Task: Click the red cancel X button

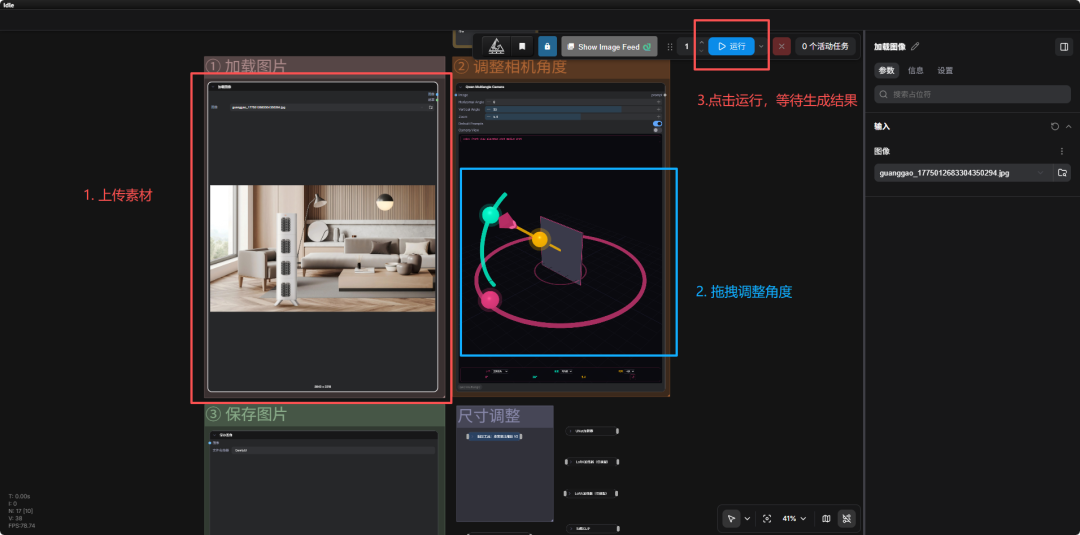Action: 781,46
